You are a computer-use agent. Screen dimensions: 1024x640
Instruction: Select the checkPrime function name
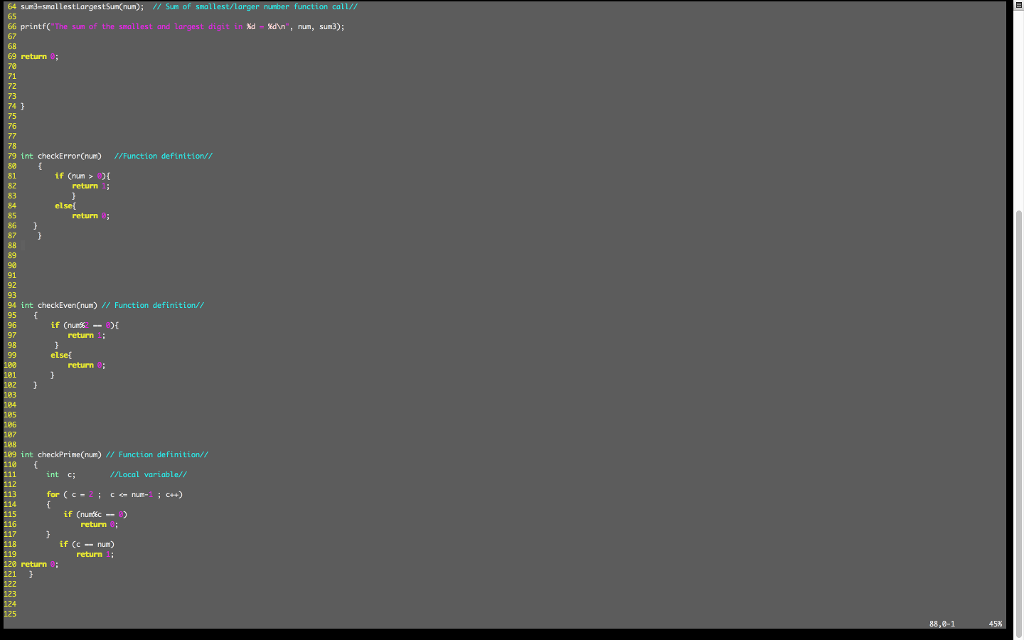(x=53, y=454)
